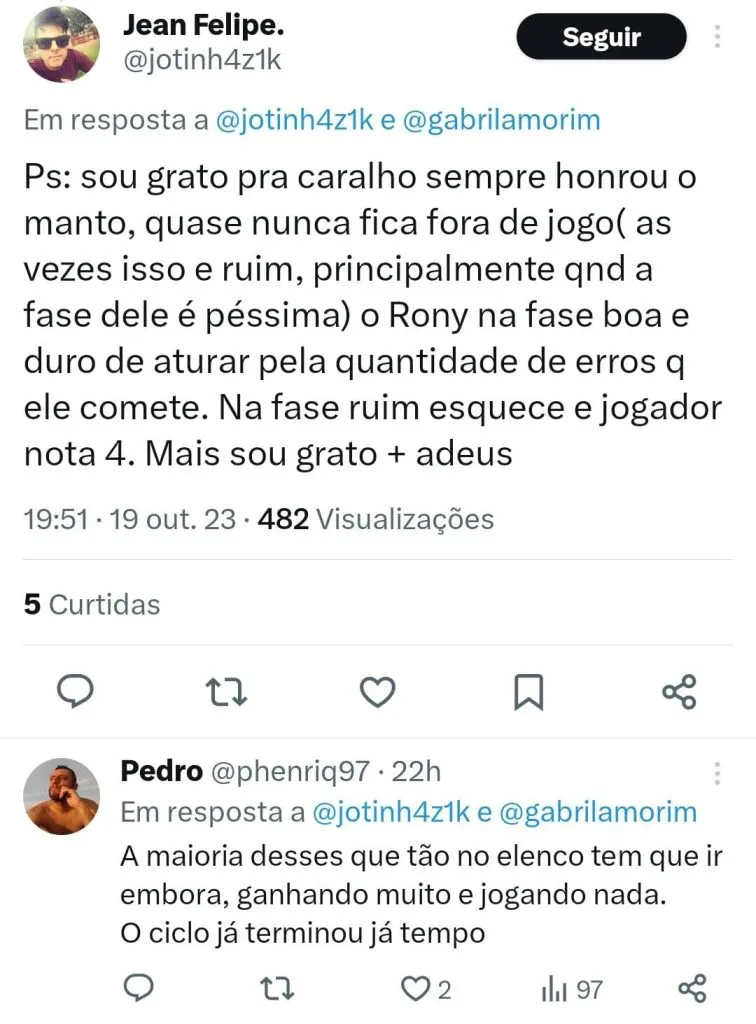Follow Jean Felipe with Seguir button
Image resolution: width=756 pixels, height=1024 pixels.
pos(601,38)
